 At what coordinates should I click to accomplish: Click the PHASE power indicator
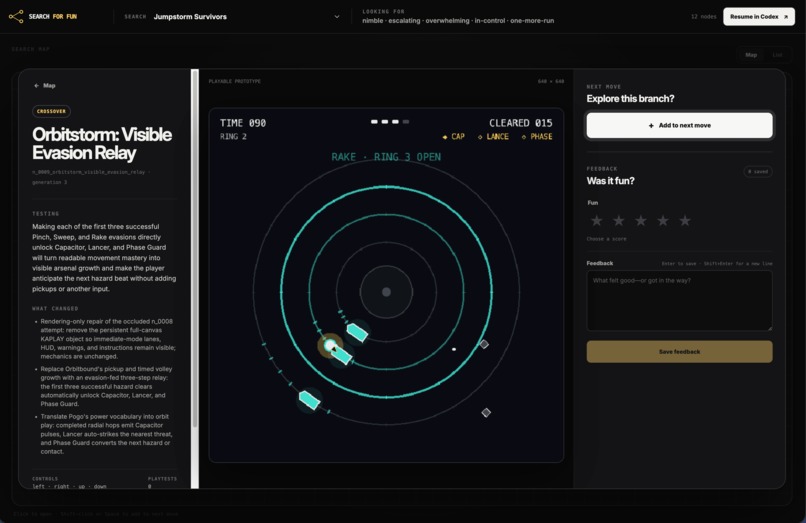click(537, 137)
